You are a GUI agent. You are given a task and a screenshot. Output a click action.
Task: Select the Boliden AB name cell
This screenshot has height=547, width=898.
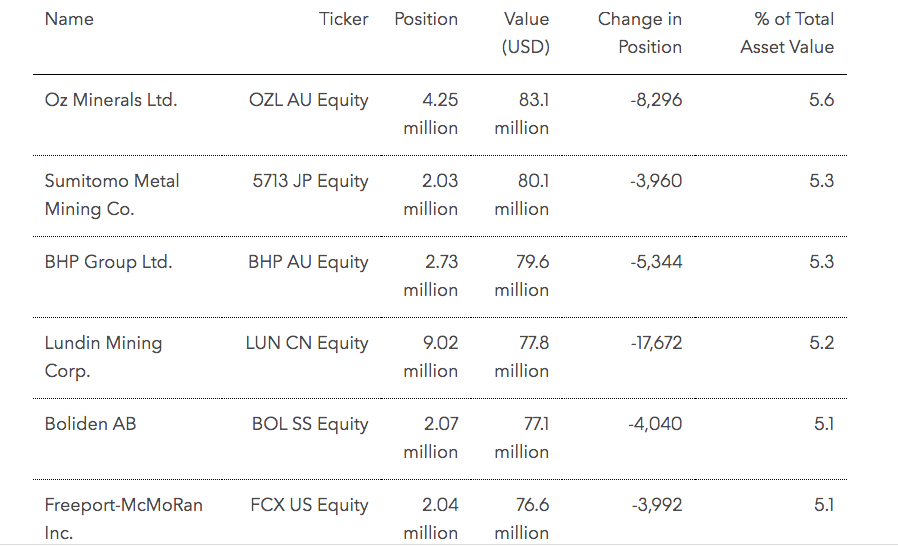pos(90,424)
